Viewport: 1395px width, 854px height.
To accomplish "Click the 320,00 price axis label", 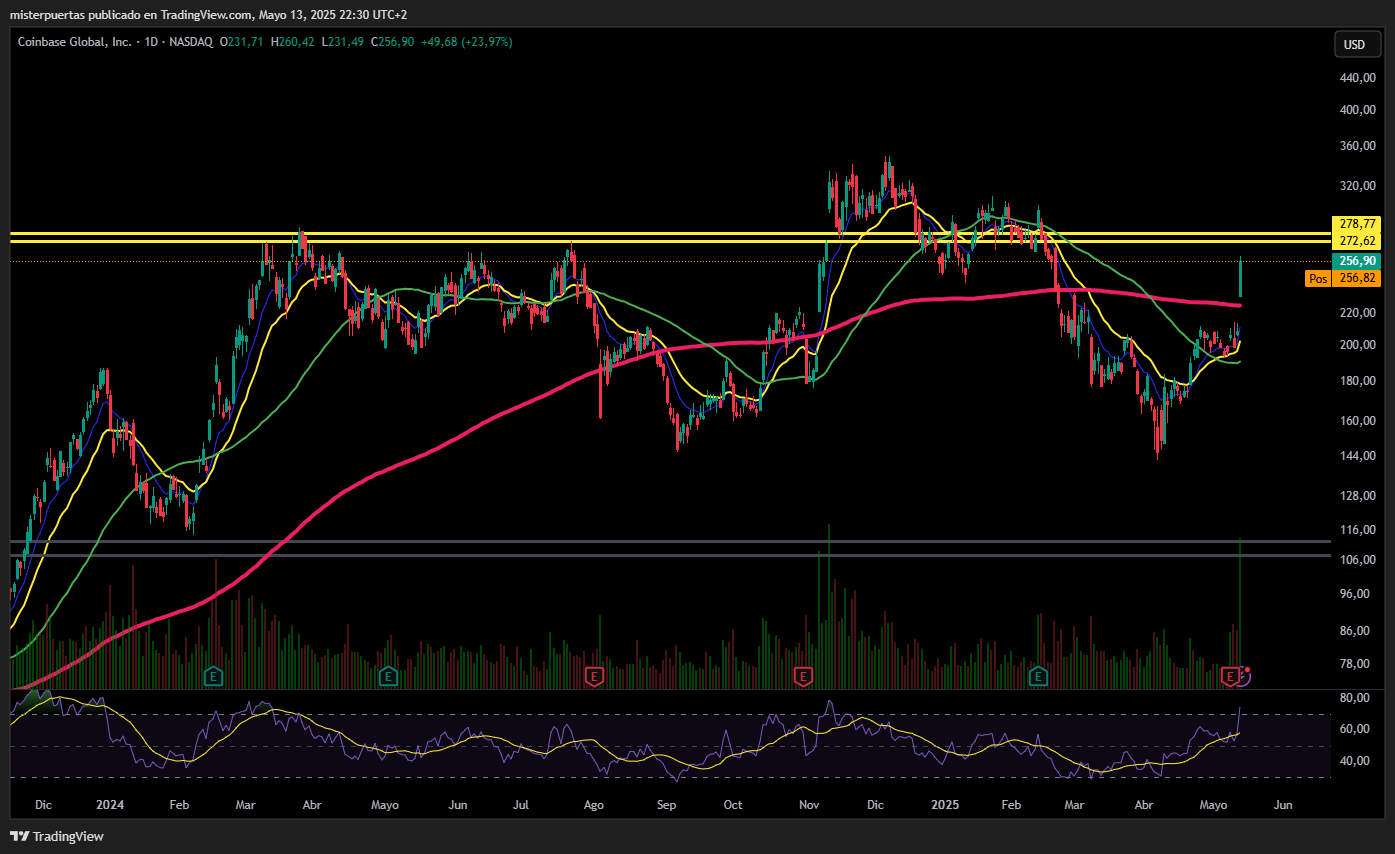I will 1359,186.
